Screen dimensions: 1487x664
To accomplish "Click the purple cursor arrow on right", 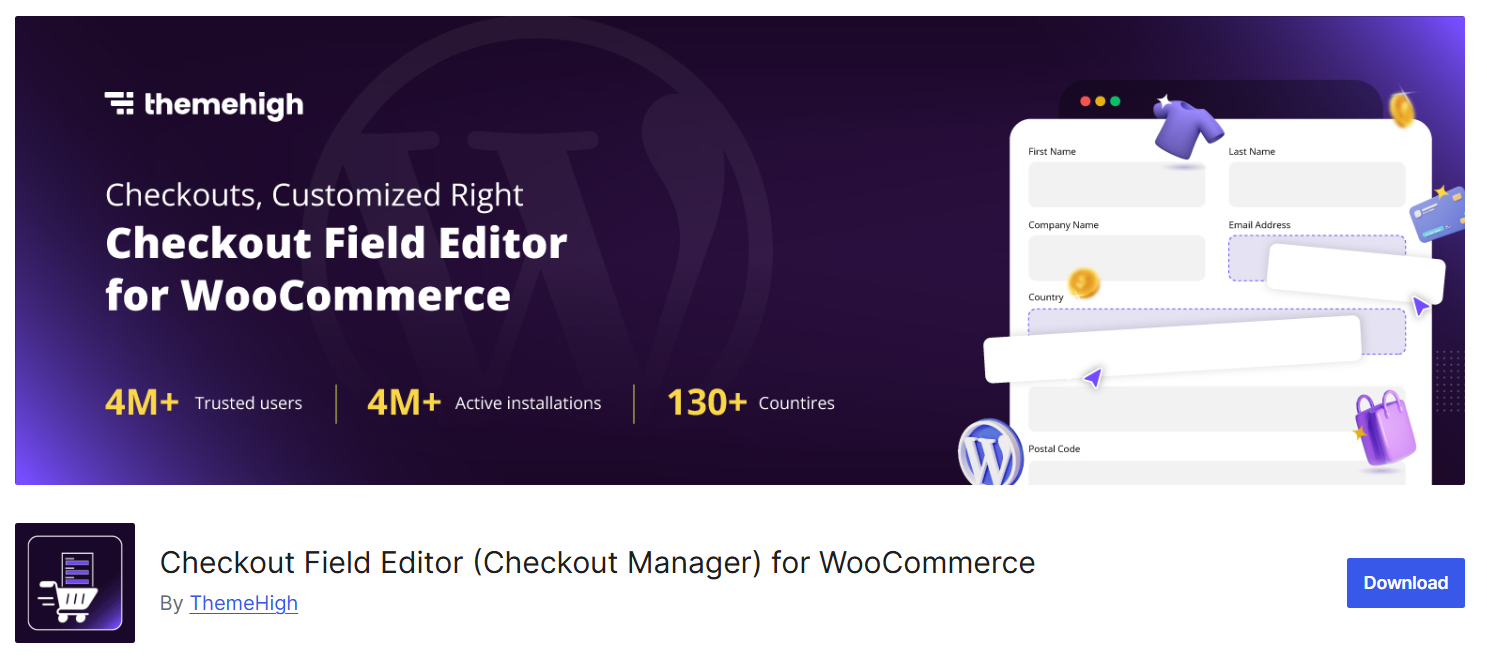I will 1419,305.
